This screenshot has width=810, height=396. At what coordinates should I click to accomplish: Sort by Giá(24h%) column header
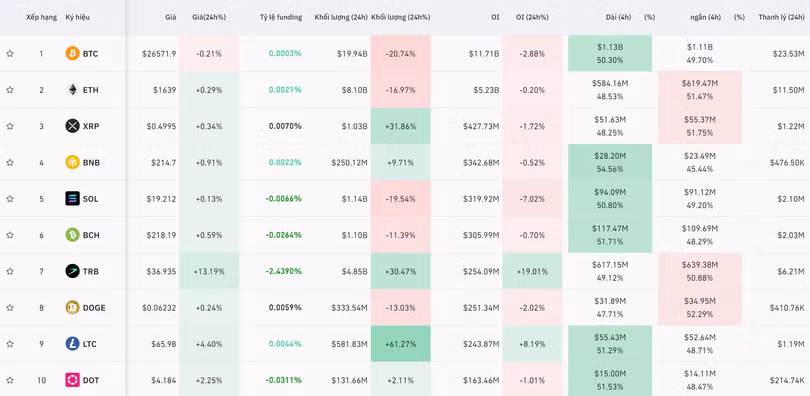(209, 17)
